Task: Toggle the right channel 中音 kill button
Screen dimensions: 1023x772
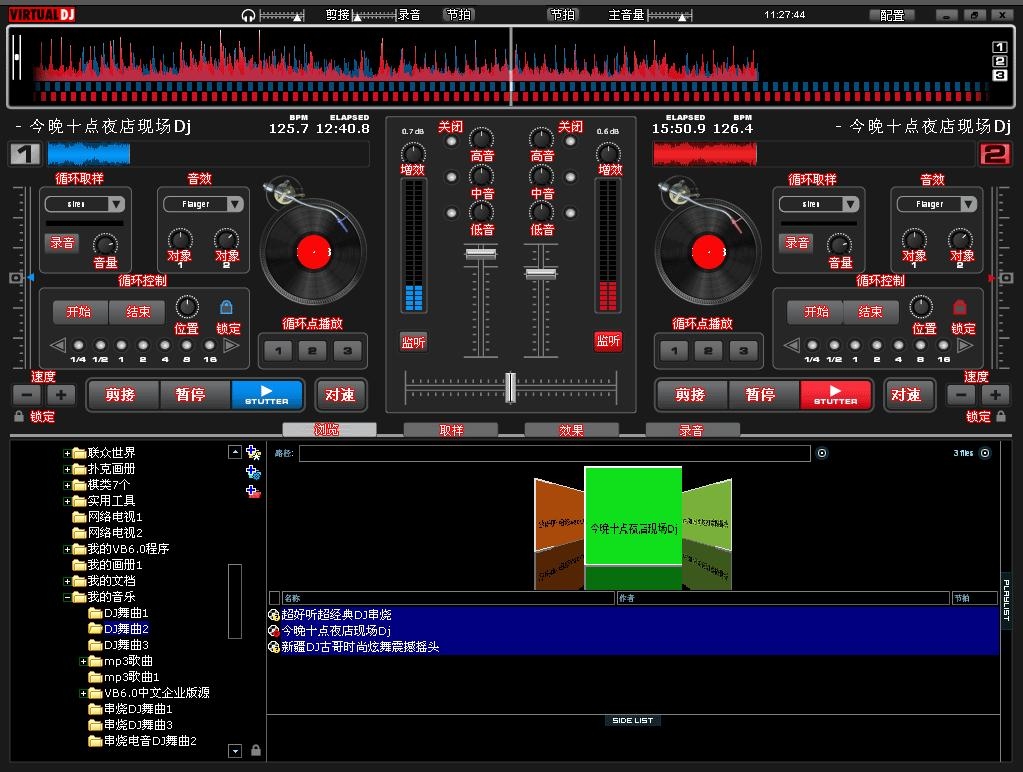Action: pos(570,177)
